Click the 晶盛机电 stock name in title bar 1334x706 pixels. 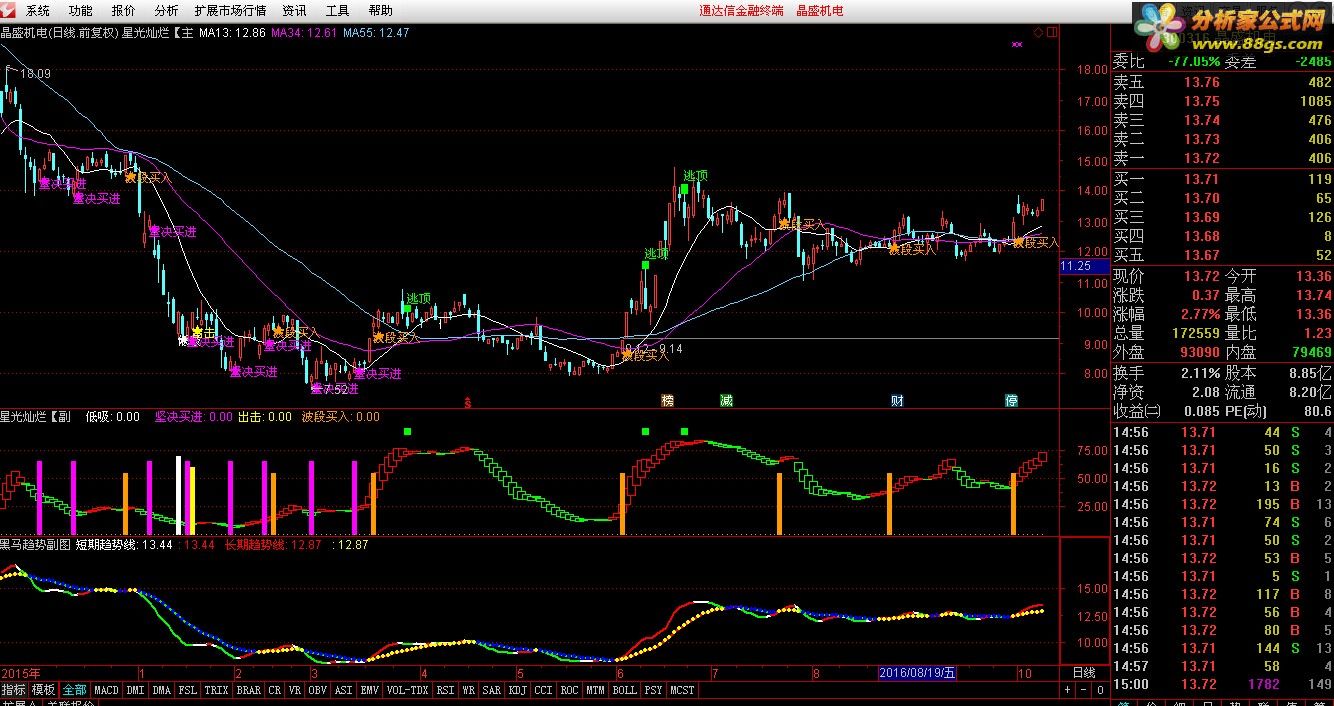click(x=819, y=11)
